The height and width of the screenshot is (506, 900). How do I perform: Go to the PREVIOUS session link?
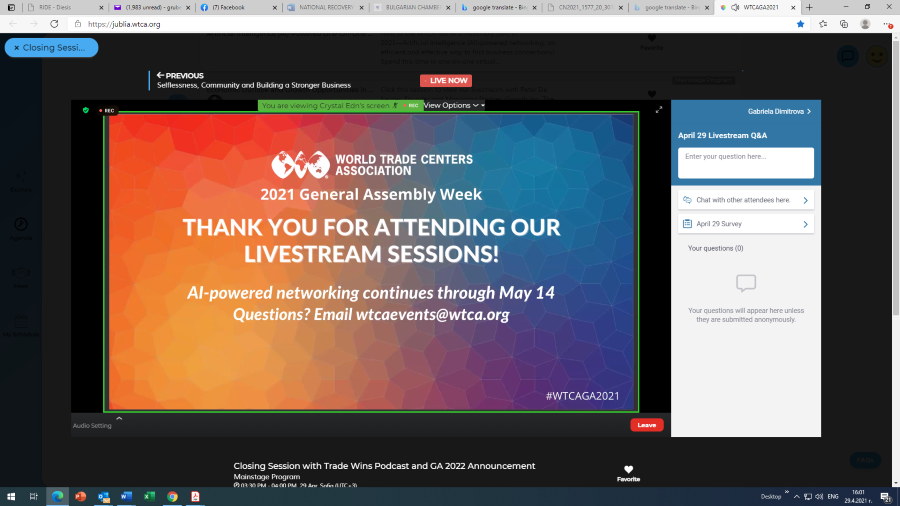(180, 76)
